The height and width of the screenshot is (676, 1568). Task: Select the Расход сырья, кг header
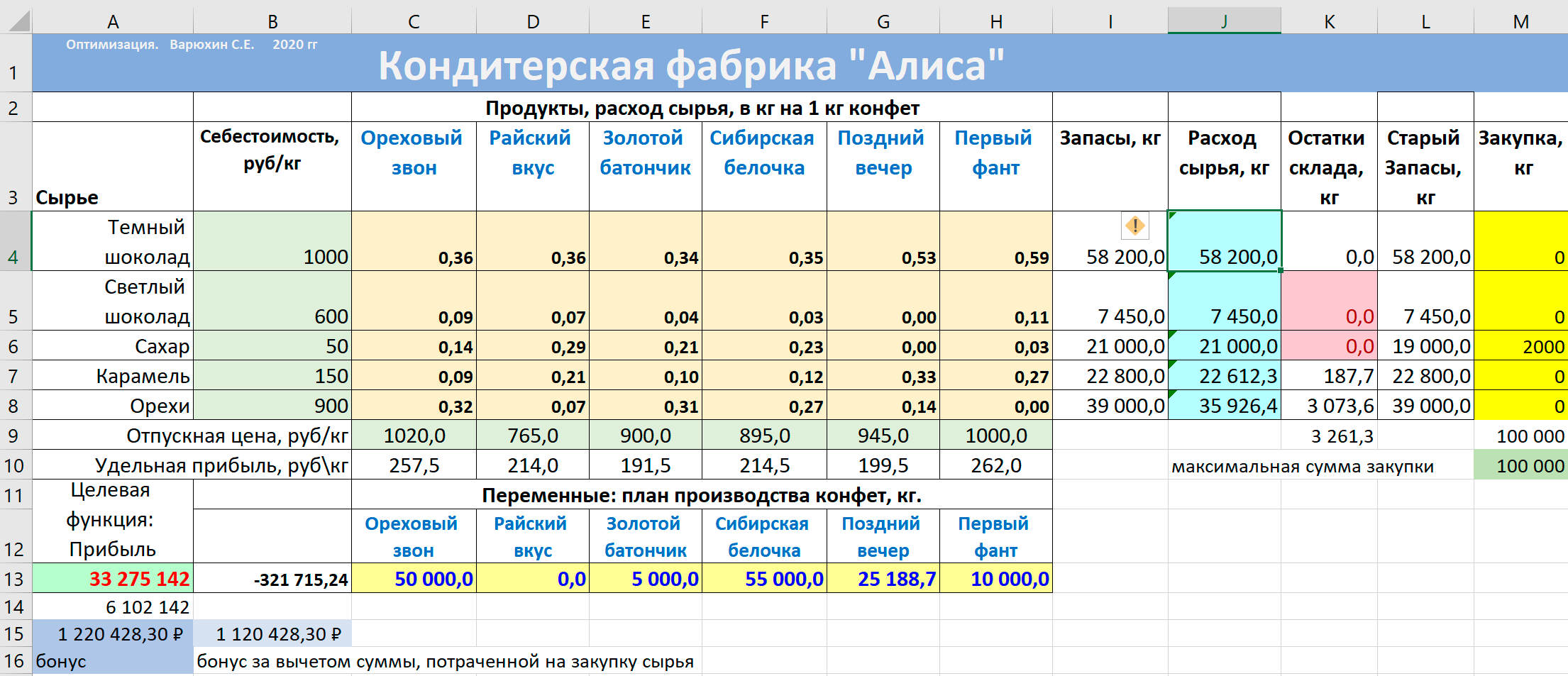[1225, 166]
